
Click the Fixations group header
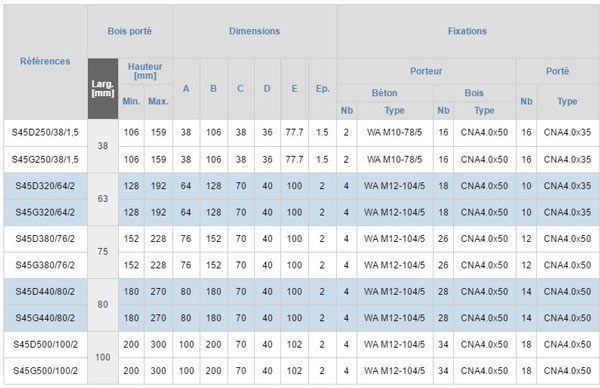click(467, 31)
